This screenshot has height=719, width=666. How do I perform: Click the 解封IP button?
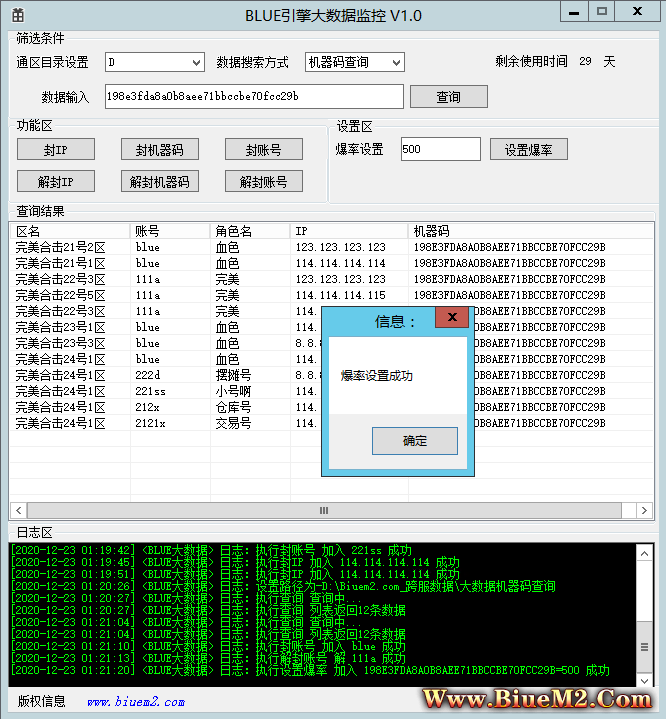click(x=56, y=182)
